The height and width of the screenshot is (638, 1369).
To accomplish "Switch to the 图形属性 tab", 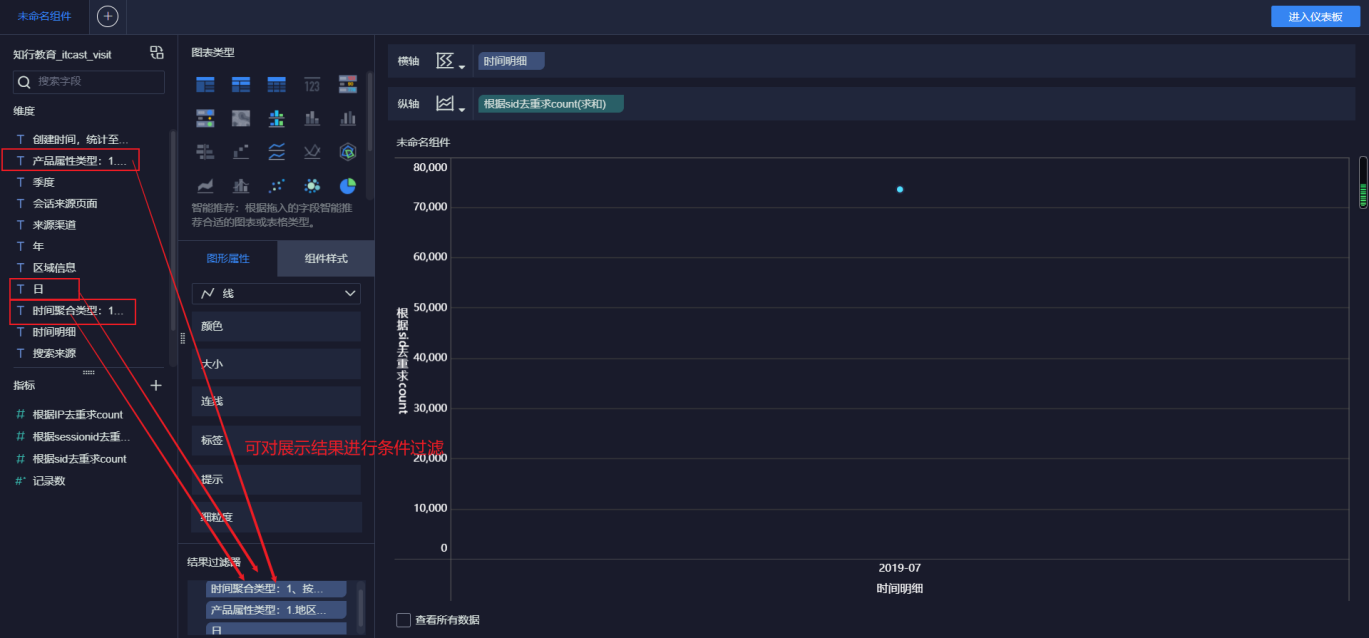I will [228, 258].
